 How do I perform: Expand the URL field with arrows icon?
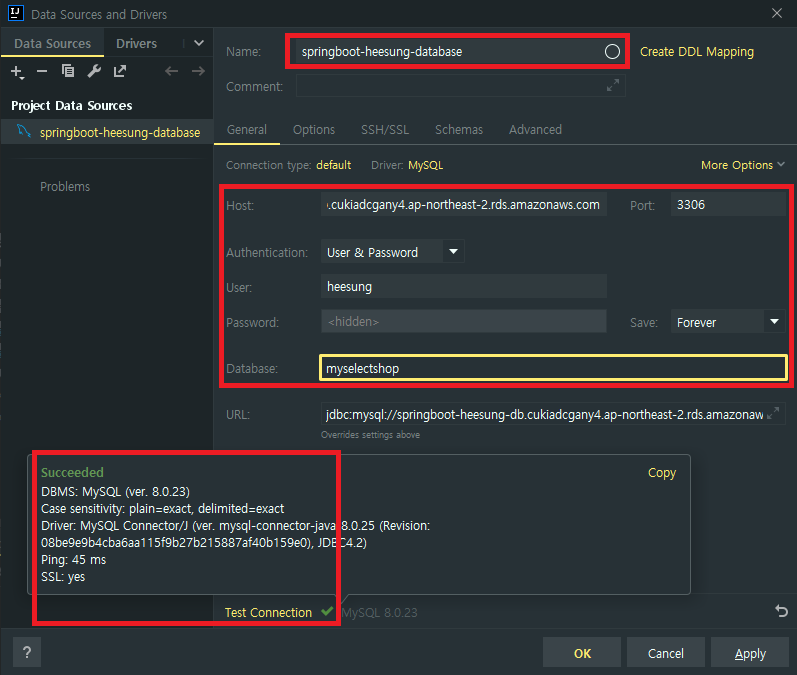(773, 413)
